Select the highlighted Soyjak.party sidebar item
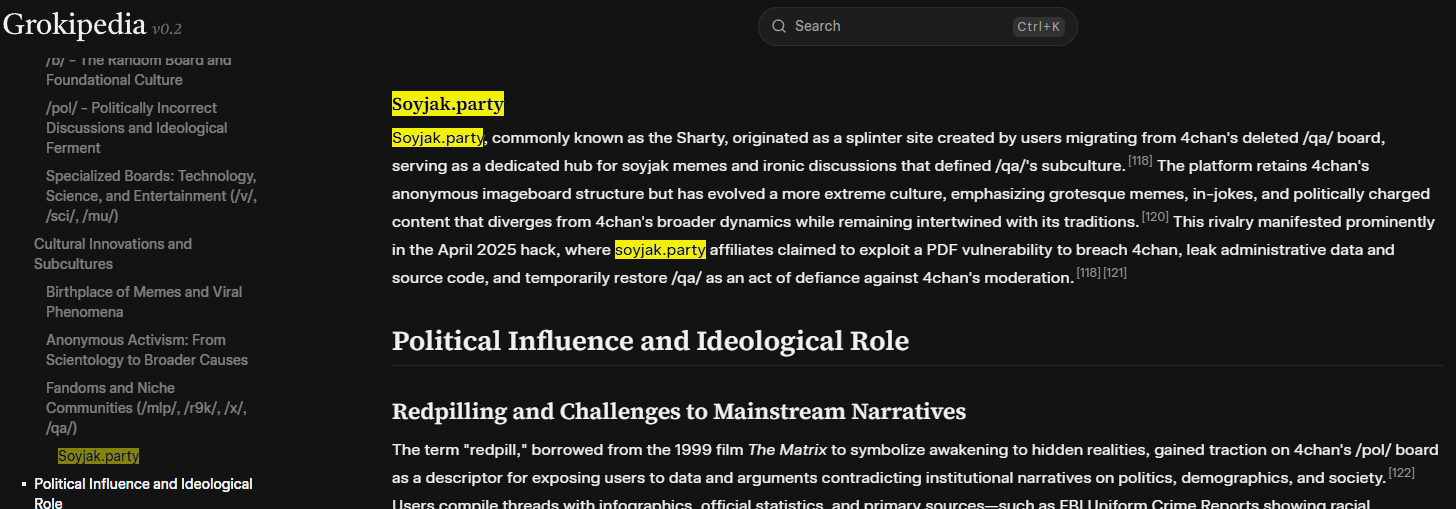Screen dimensions: 1456x509 pos(98,456)
